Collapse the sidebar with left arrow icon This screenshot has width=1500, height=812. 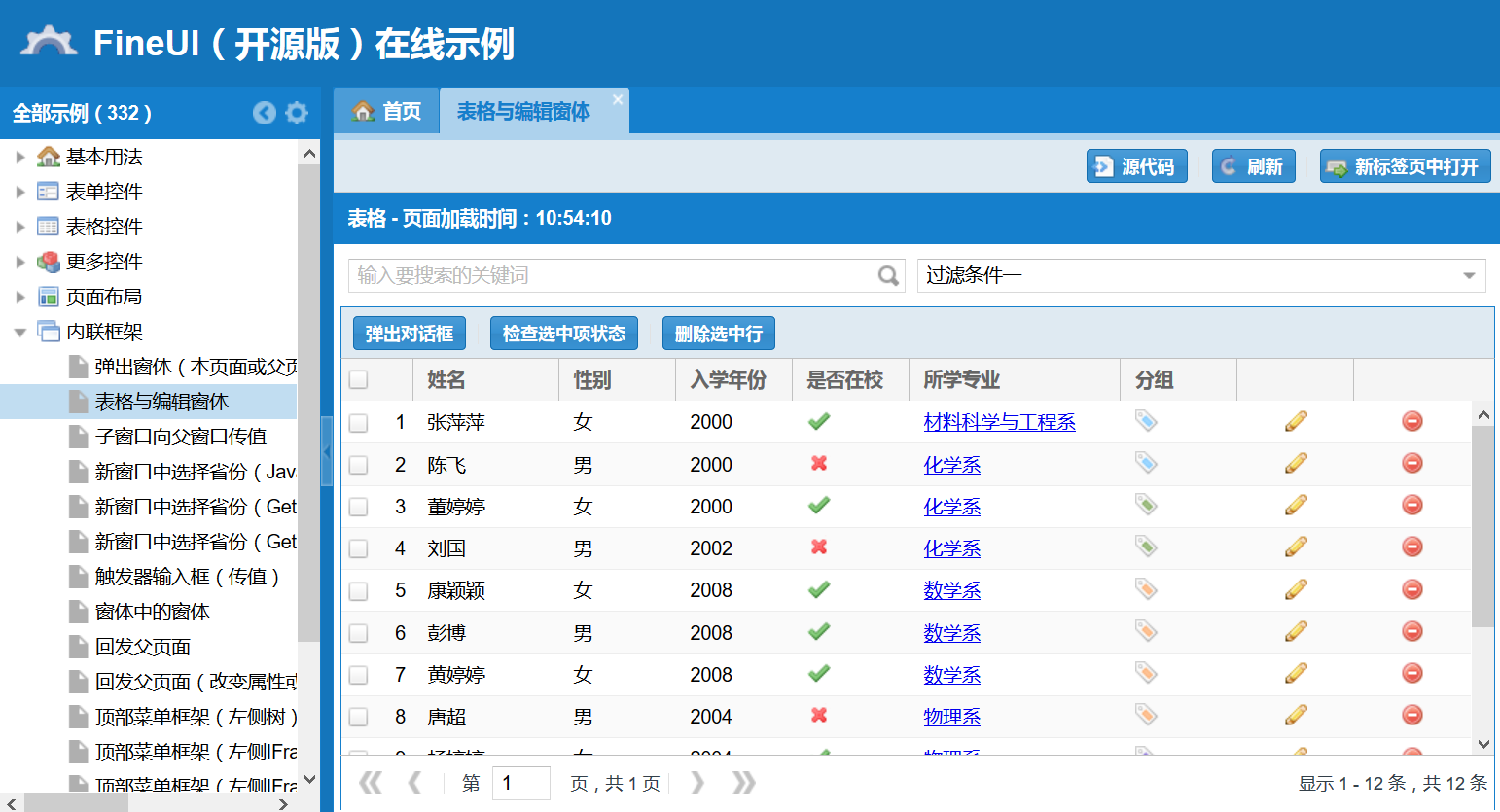(x=265, y=113)
